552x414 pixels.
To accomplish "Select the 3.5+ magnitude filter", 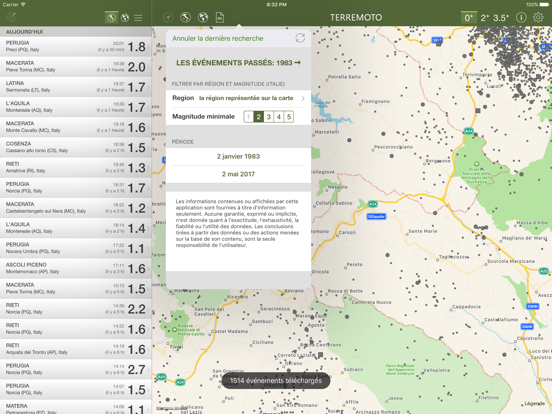I will coord(501,18).
